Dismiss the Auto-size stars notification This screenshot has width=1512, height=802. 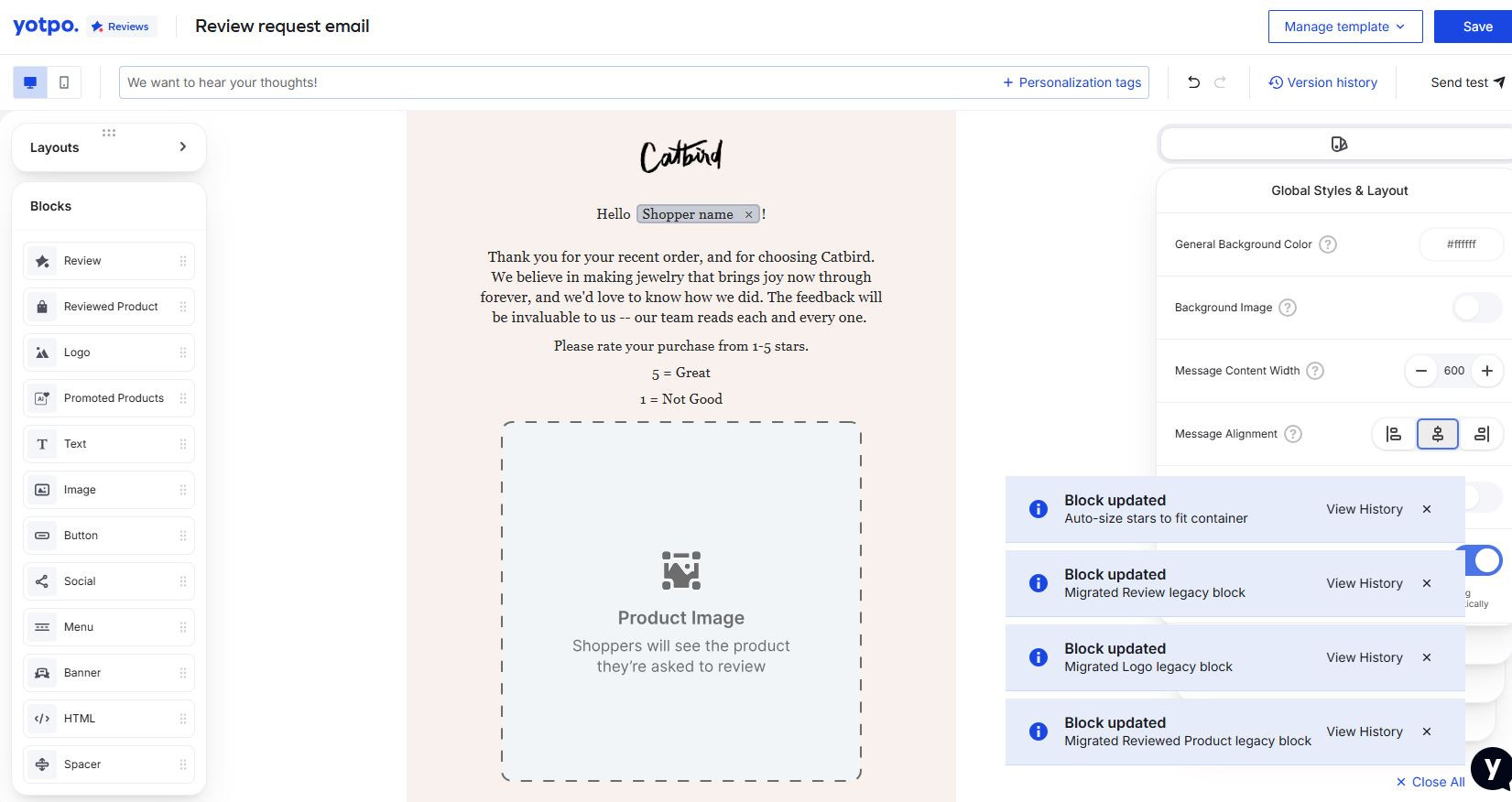click(1427, 509)
